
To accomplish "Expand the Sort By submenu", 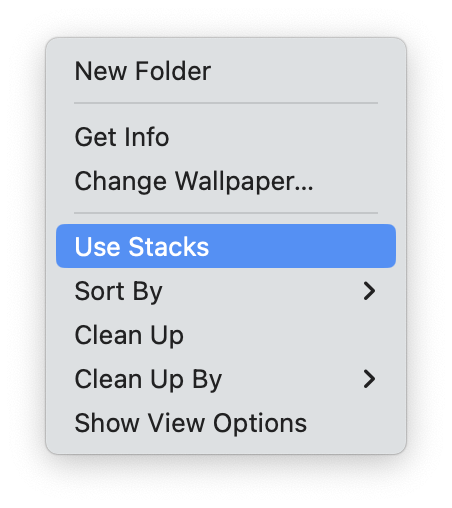I will (226, 291).
